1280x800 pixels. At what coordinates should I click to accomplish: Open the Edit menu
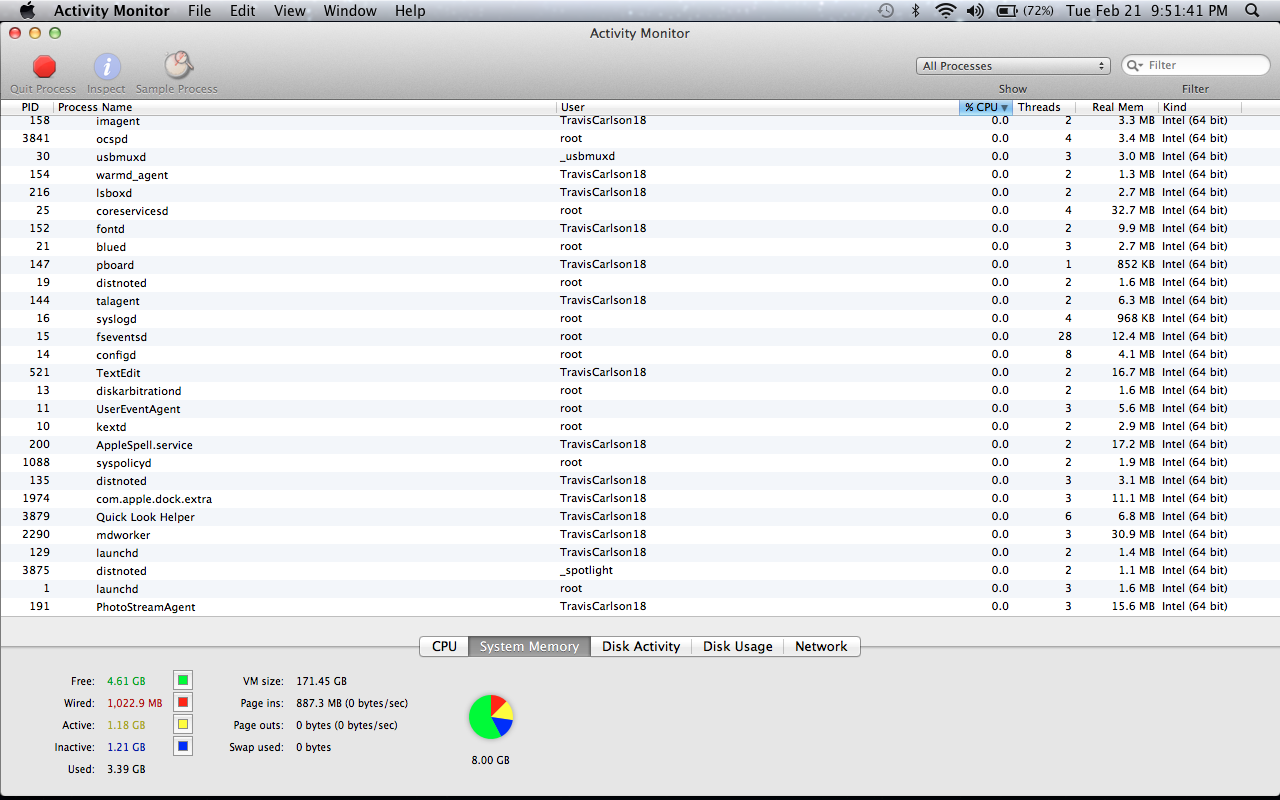pyautogui.click(x=243, y=11)
